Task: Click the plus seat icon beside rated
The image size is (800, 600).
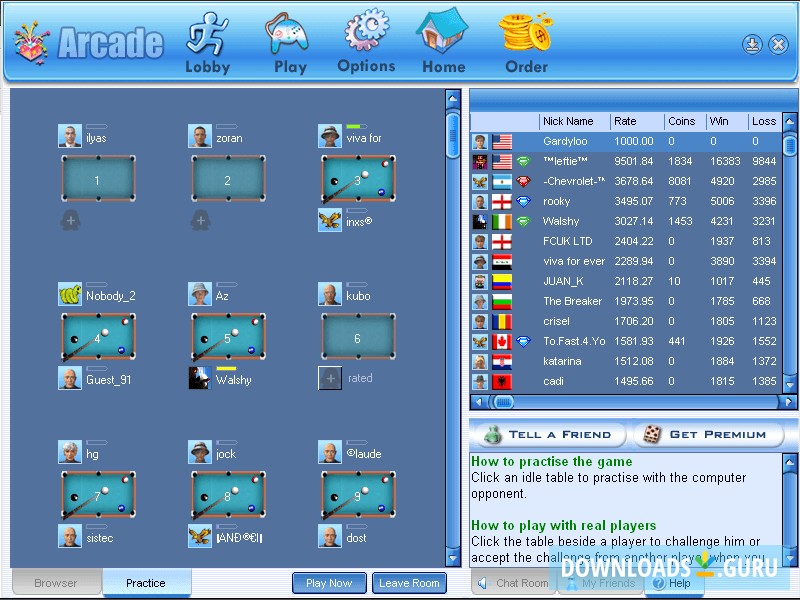Action: 330,378
